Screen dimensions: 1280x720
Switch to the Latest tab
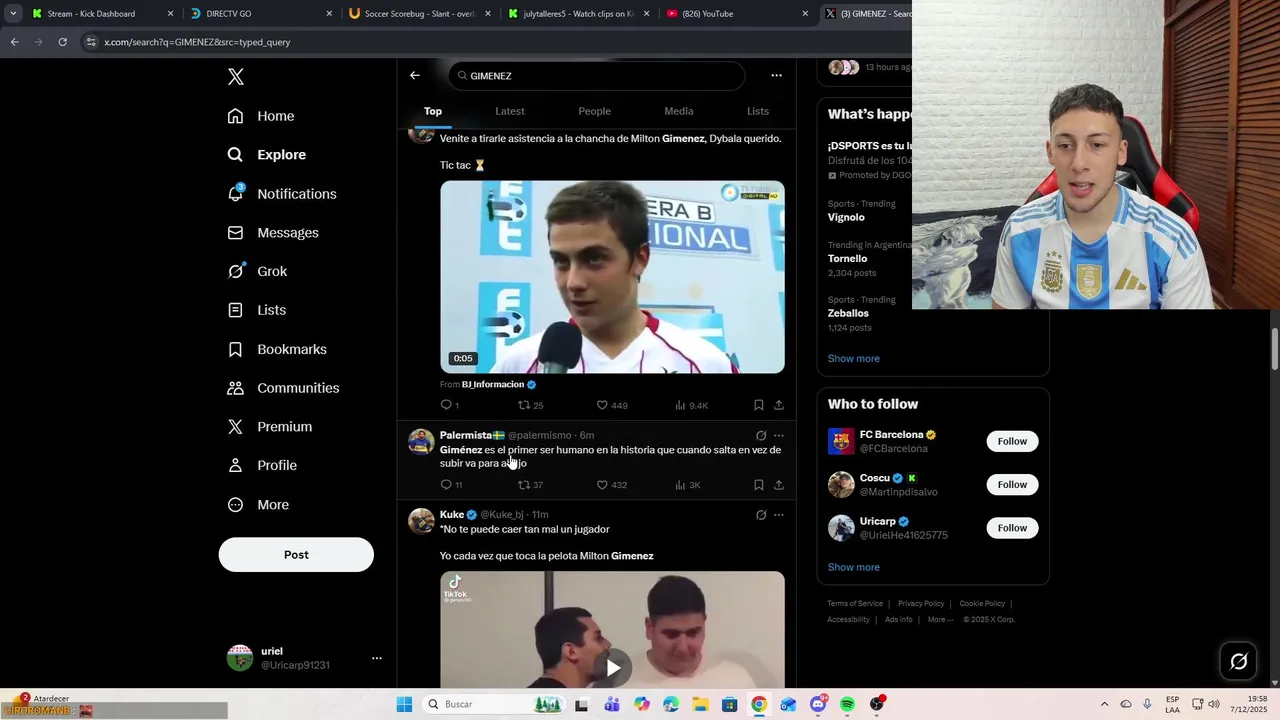(509, 111)
